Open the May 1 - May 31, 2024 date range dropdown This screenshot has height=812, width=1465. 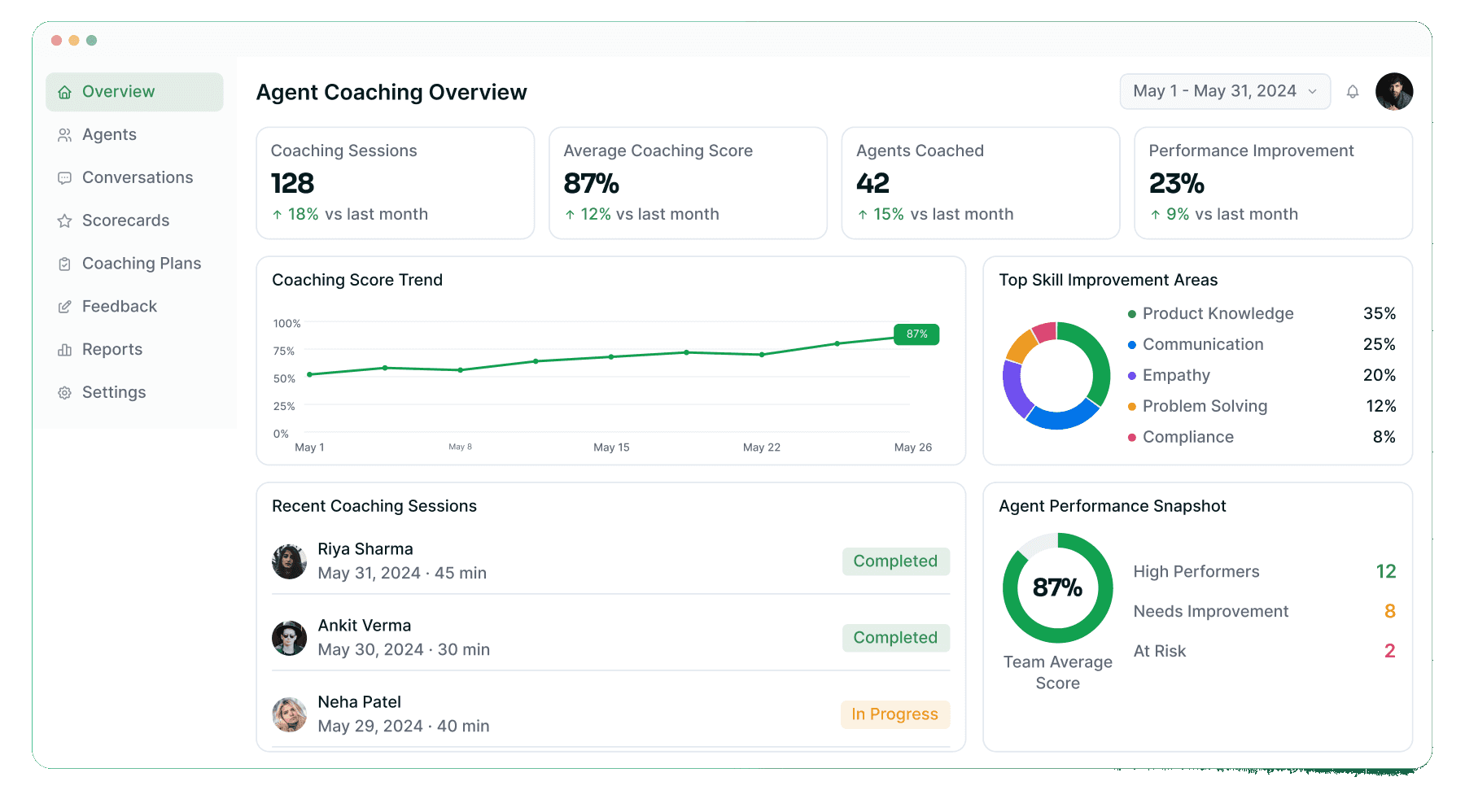[x=1225, y=91]
